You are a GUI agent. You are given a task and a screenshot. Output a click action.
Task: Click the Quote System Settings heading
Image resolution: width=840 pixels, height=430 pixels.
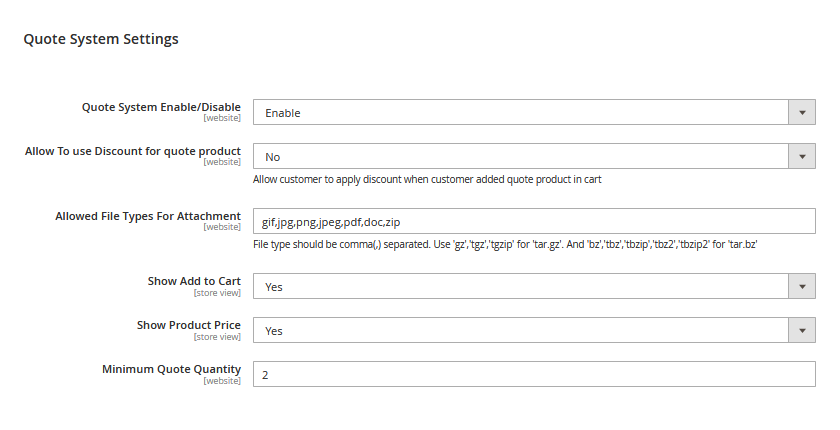(101, 39)
